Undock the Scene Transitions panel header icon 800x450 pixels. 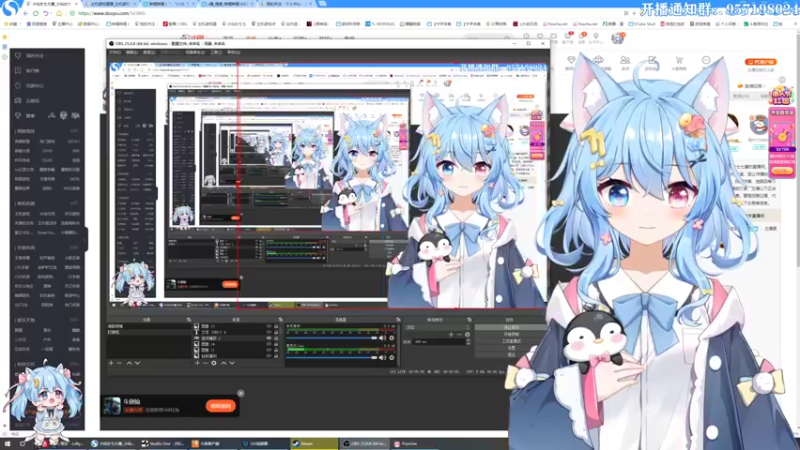pos(469,319)
